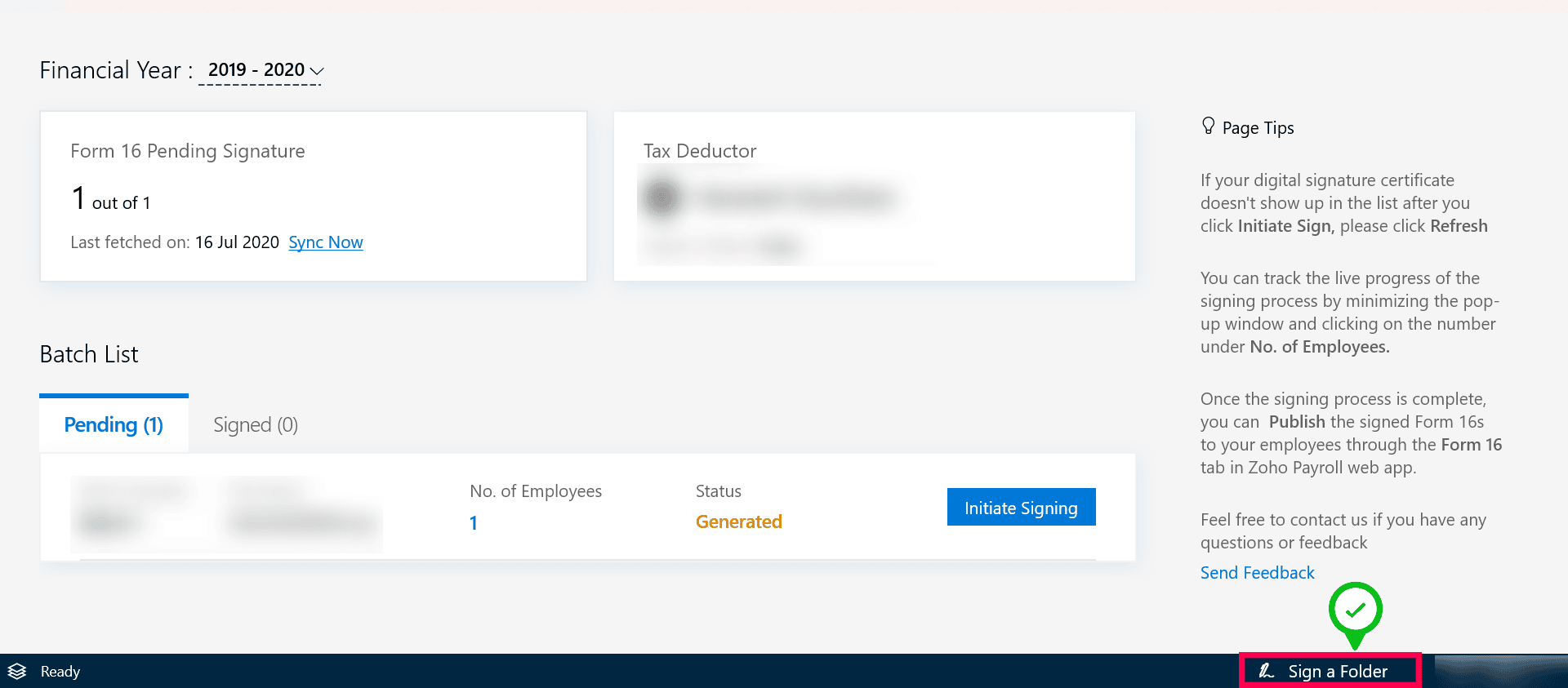1568x688 pixels.
Task: Click the Page Tips lightbulb icon
Action: pyautogui.click(x=1208, y=126)
